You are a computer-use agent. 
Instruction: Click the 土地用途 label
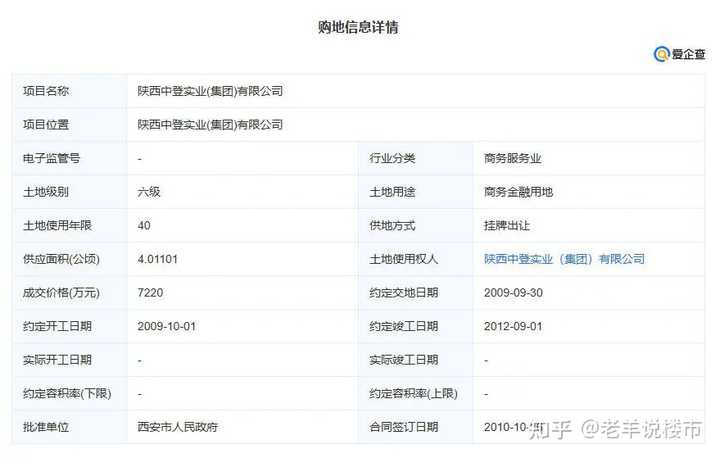coord(392,192)
